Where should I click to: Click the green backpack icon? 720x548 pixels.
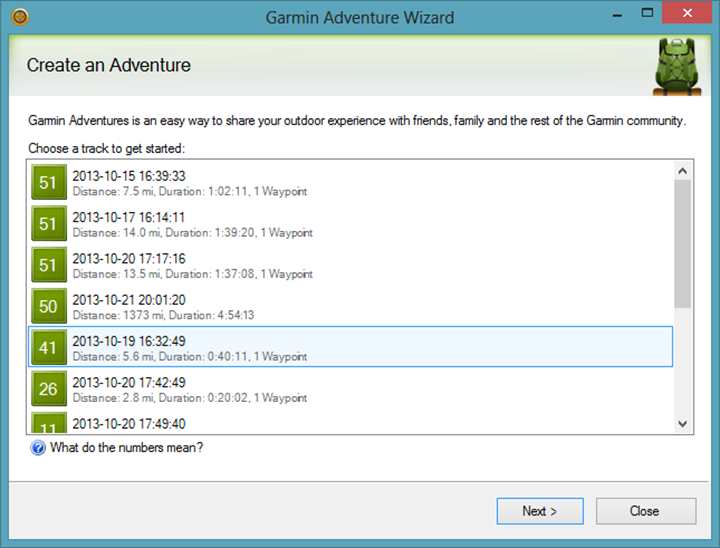(x=677, y=67)
